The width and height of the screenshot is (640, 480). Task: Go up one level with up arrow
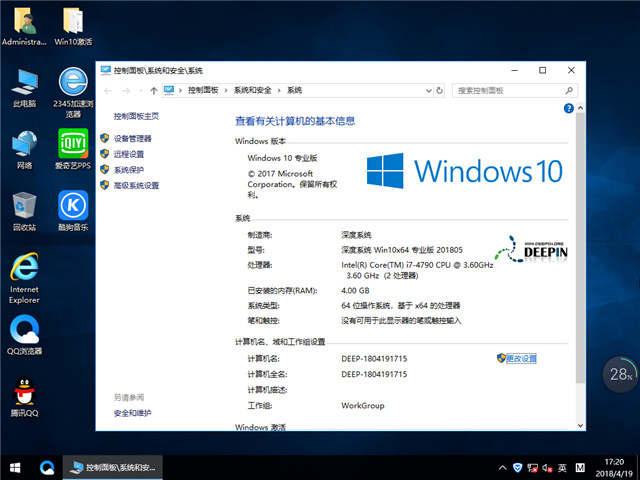pos(153,91)
